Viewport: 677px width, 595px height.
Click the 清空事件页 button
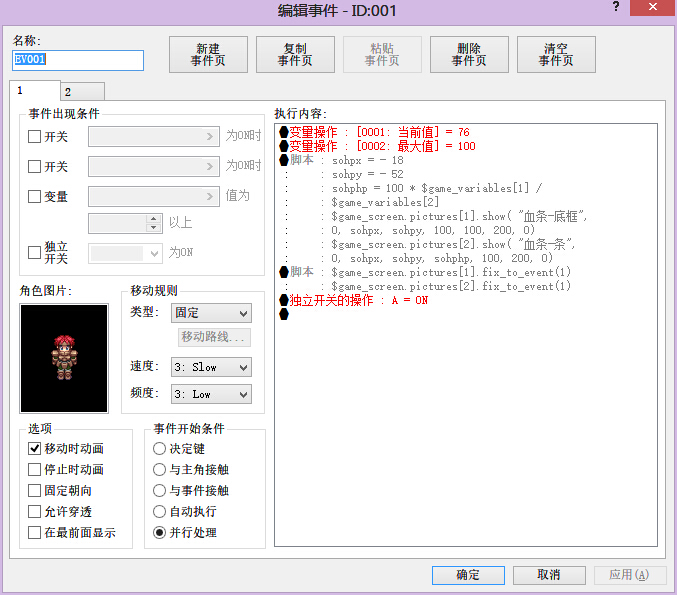click(556, 54)
